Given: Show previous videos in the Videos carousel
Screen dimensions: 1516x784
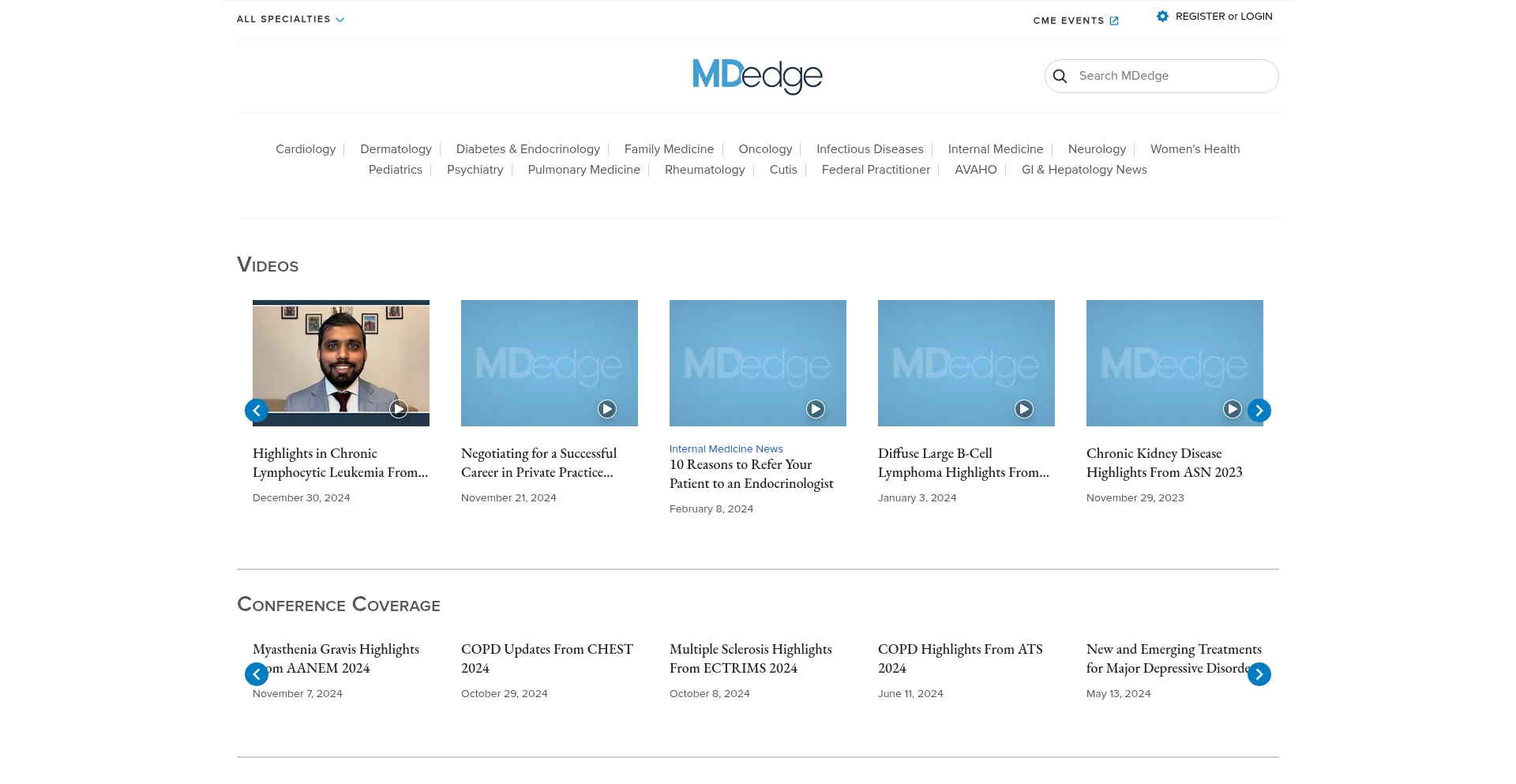Looking at the screenshot, I should coord(257,411).
